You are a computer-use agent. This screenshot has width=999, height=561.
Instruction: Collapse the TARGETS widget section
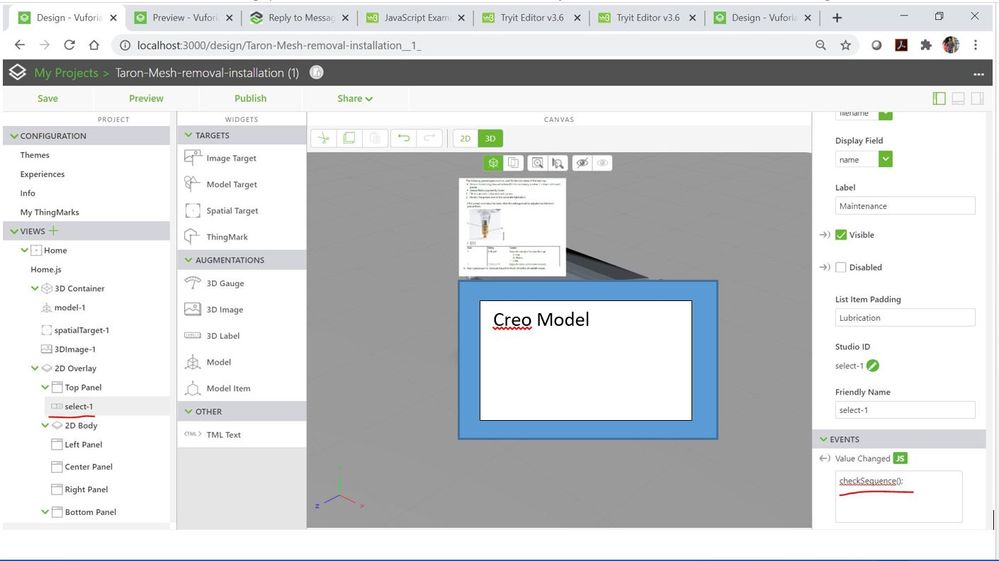tap(188, 135)
